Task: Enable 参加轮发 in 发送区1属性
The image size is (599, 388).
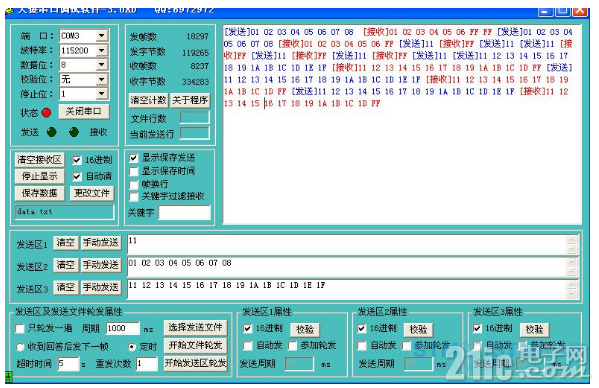Action: (x=292, y=346)
